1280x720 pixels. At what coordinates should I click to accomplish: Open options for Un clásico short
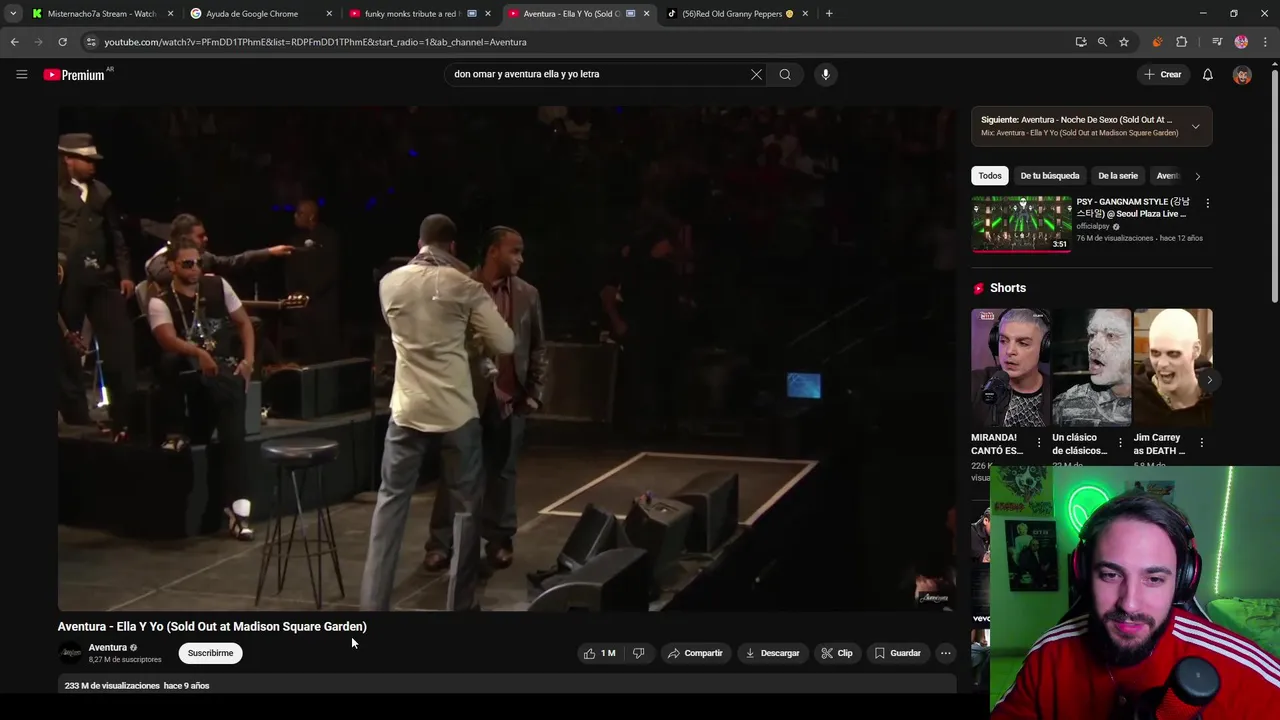point(1119,442)
